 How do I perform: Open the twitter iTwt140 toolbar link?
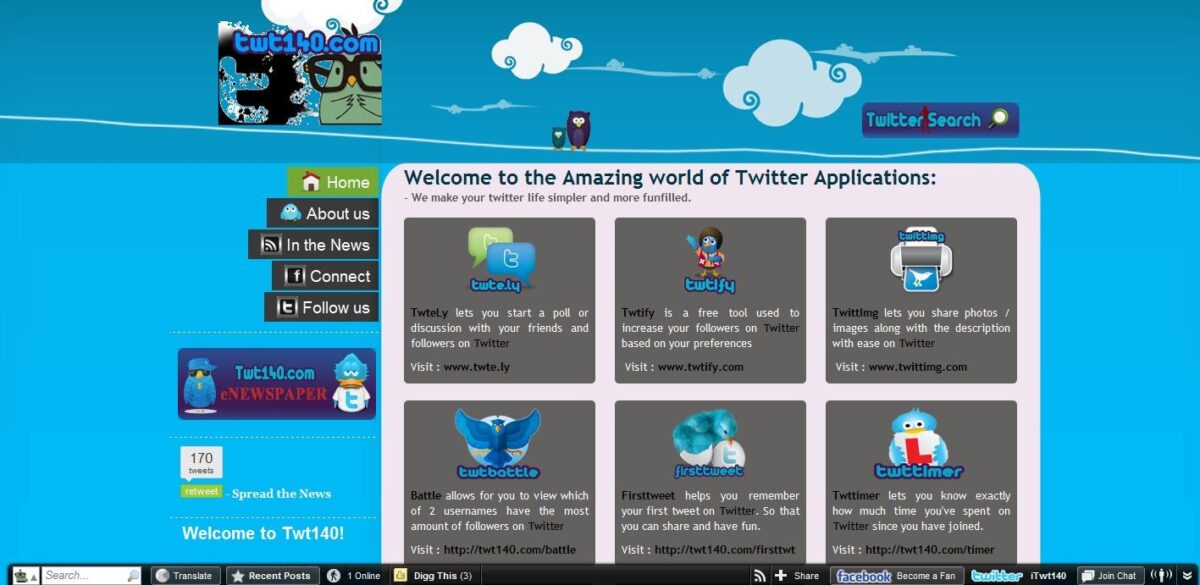coord(1019,576)
